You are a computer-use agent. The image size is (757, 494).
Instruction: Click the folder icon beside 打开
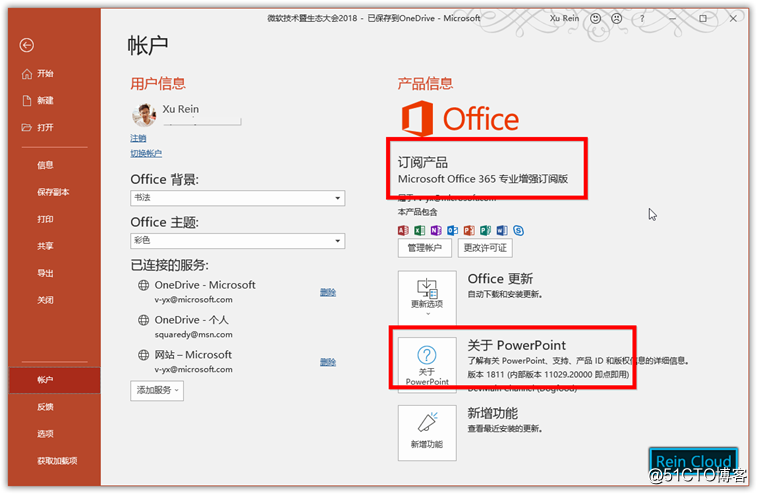27,127
